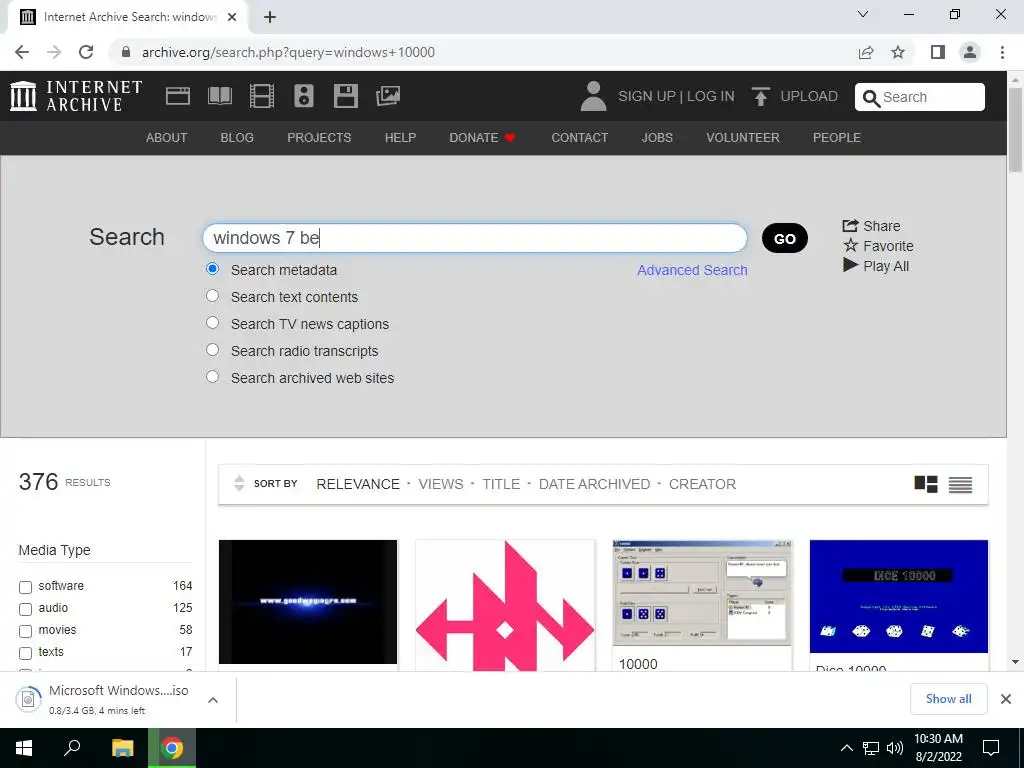Click the Share icon beside search
1024x768 pixels.
pos(850,226)
